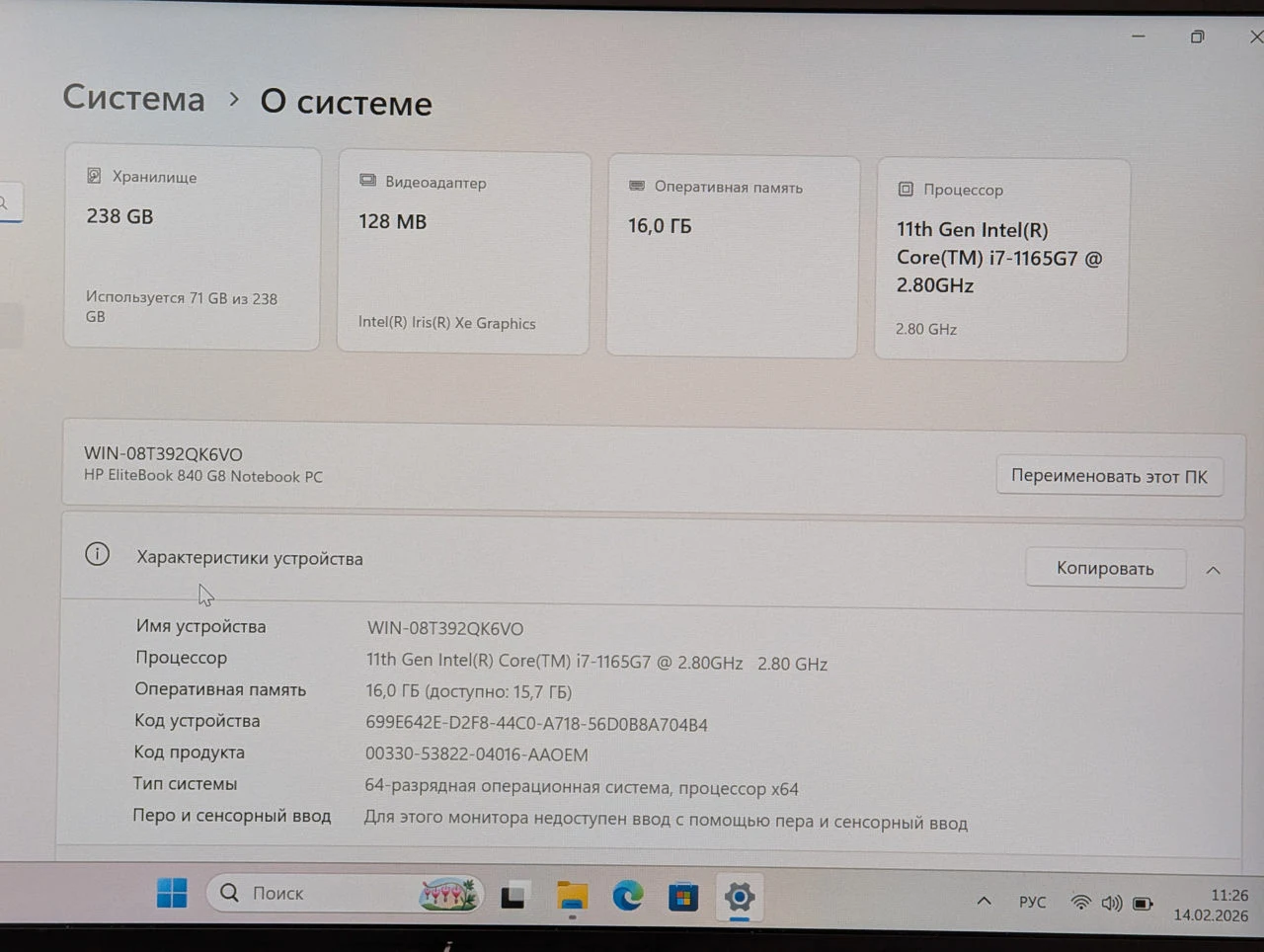Click the Wi-Fi network tray icon

(1081, 903)
